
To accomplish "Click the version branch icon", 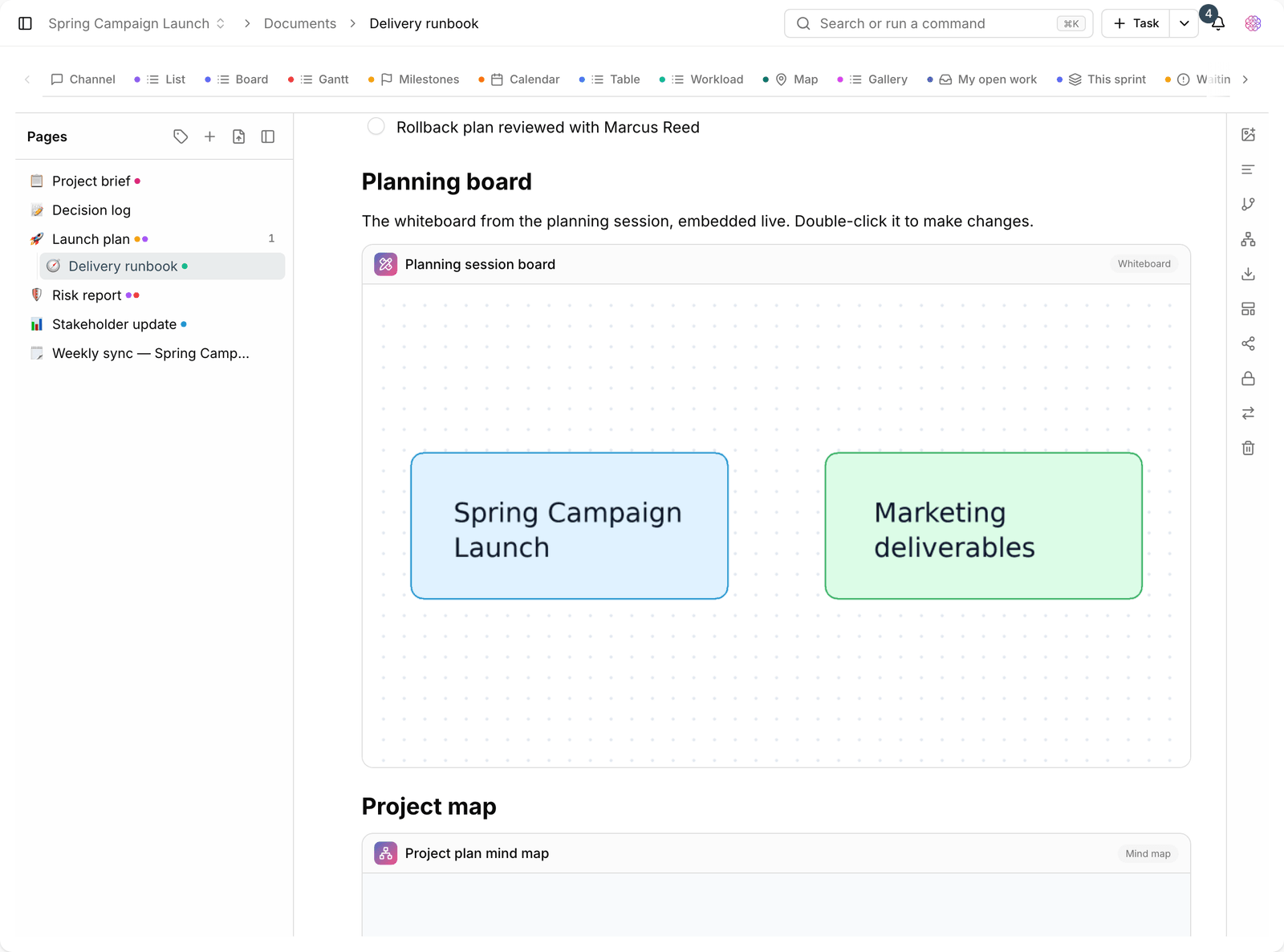I will pyautogui.click(x=1248, y=205).
